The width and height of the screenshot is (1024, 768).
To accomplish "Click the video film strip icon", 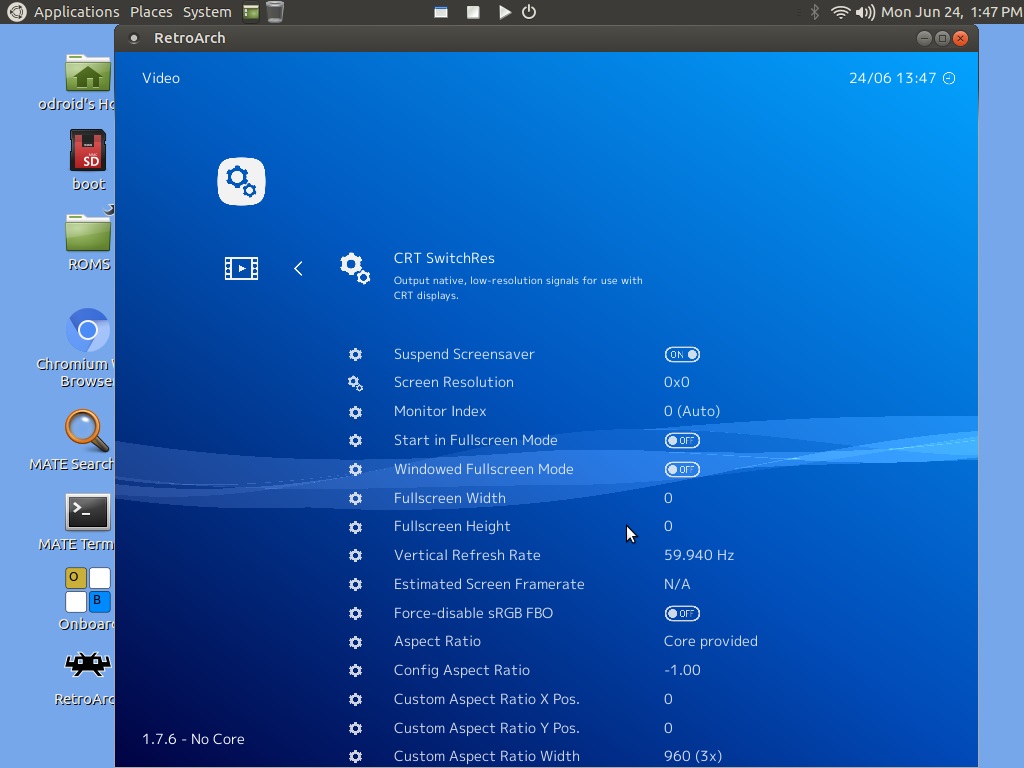I will (241, 268).
